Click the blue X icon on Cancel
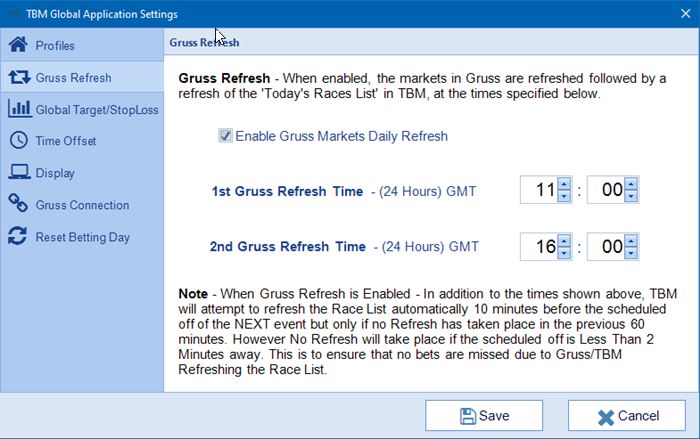This screenshot has height=439, width=700. pyautogui.click(x=606, y=418)
